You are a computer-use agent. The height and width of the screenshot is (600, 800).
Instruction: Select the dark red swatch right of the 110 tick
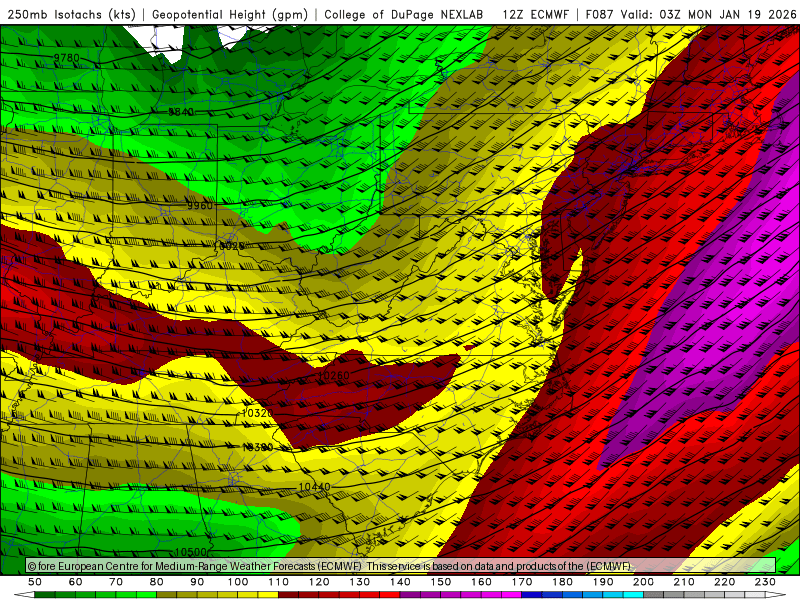pos(288,595)
